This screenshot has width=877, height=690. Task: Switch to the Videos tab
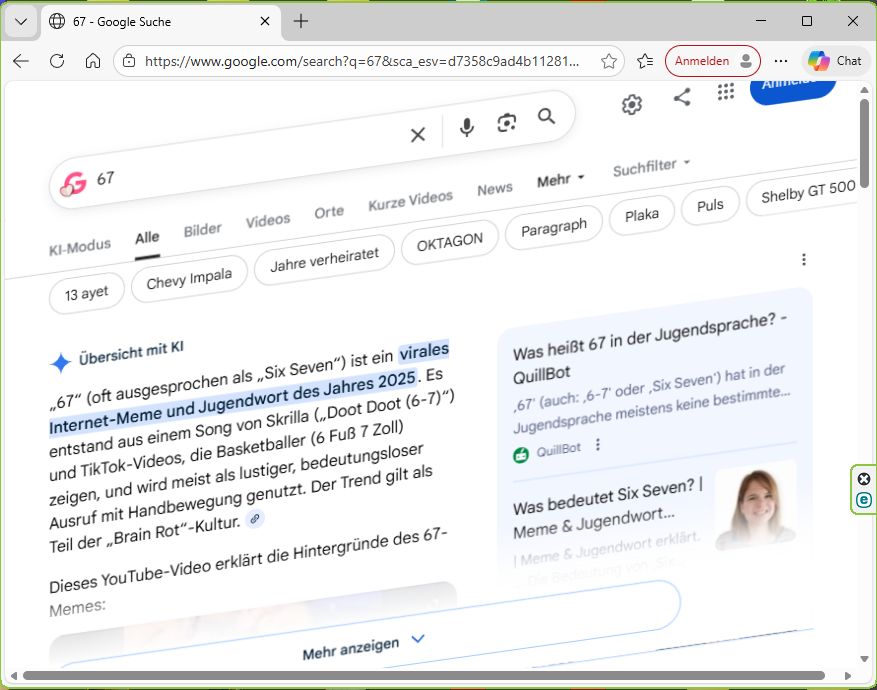268,220
